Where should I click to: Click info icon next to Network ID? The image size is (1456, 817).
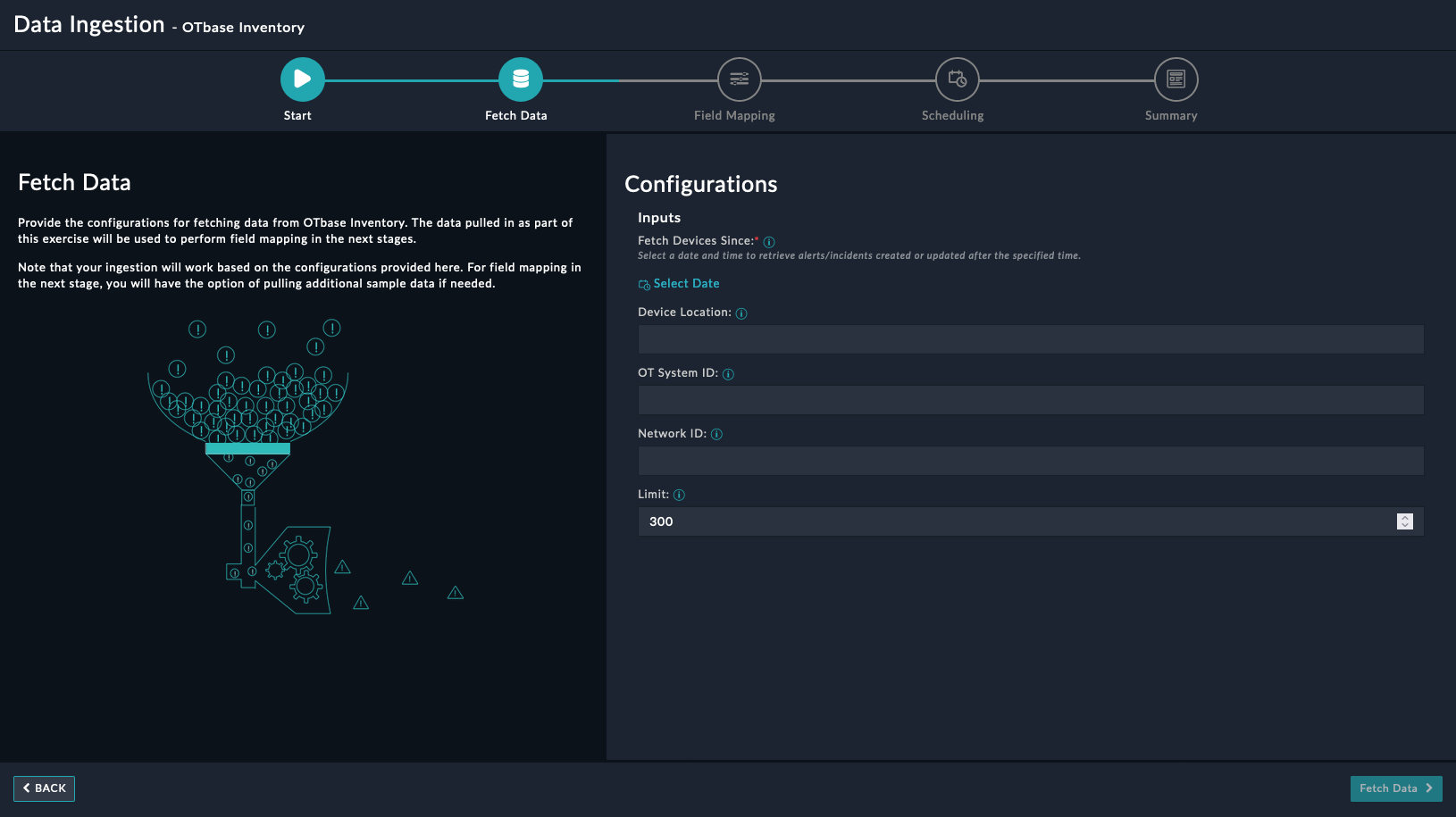tap(716, 435)
